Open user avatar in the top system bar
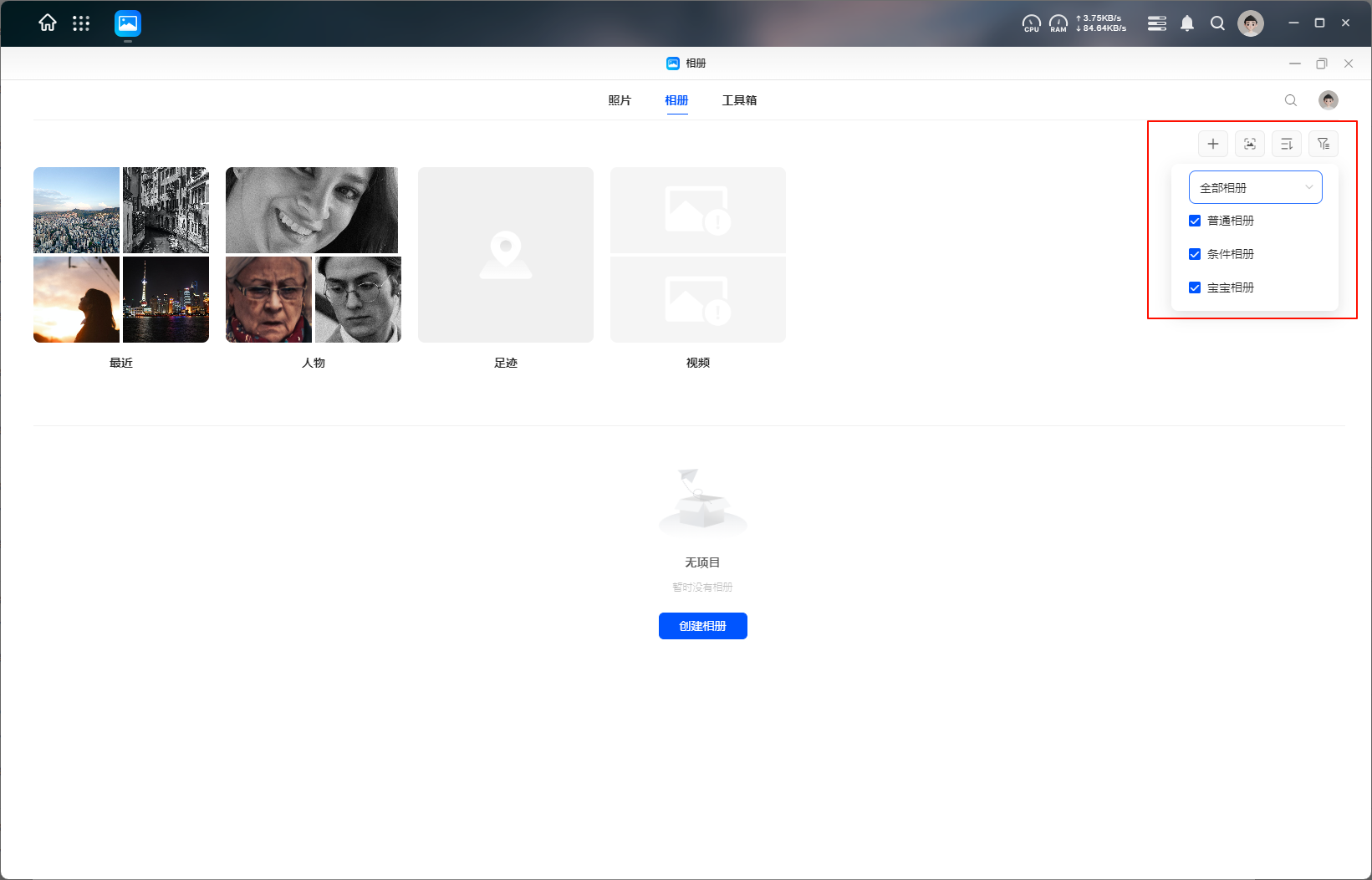Image resolution: width=1372 pixels, height=880 pixels. point(1251,23)
